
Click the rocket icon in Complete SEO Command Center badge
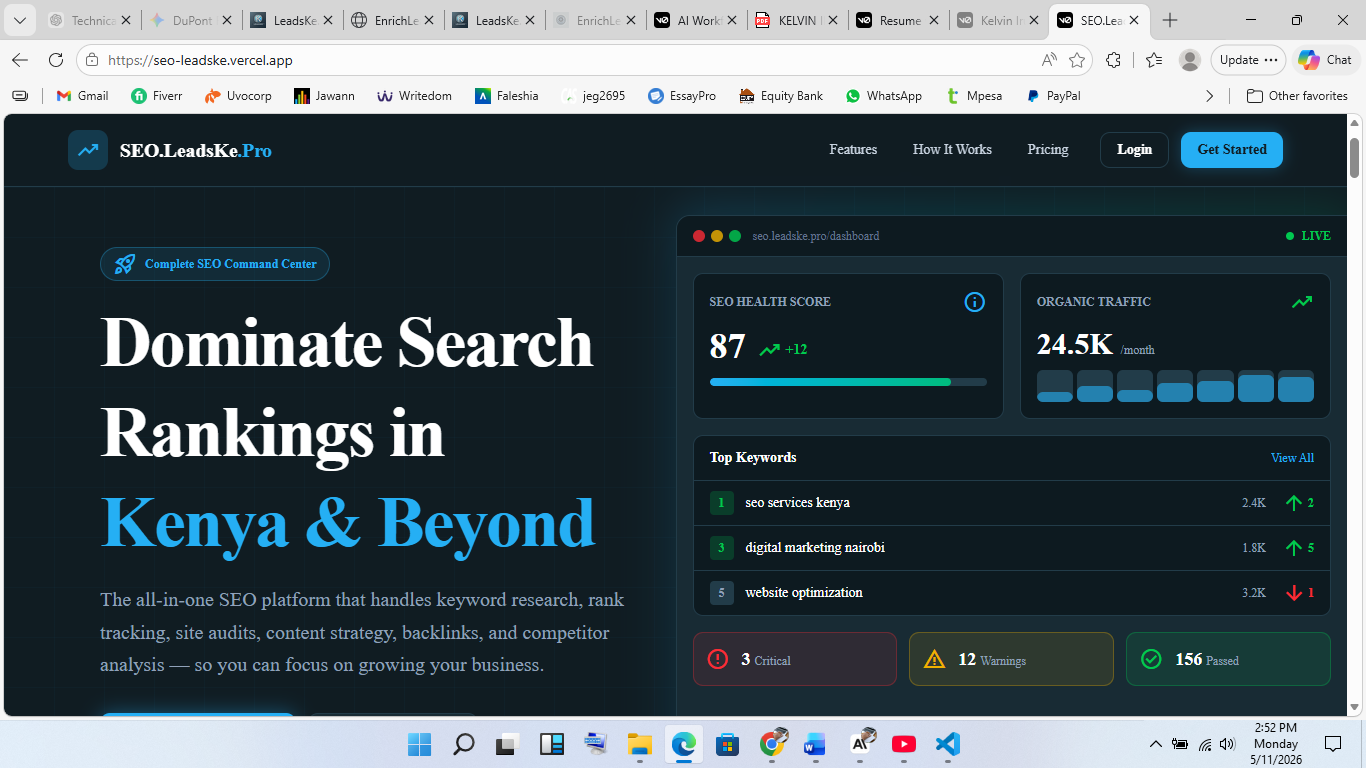124,264
